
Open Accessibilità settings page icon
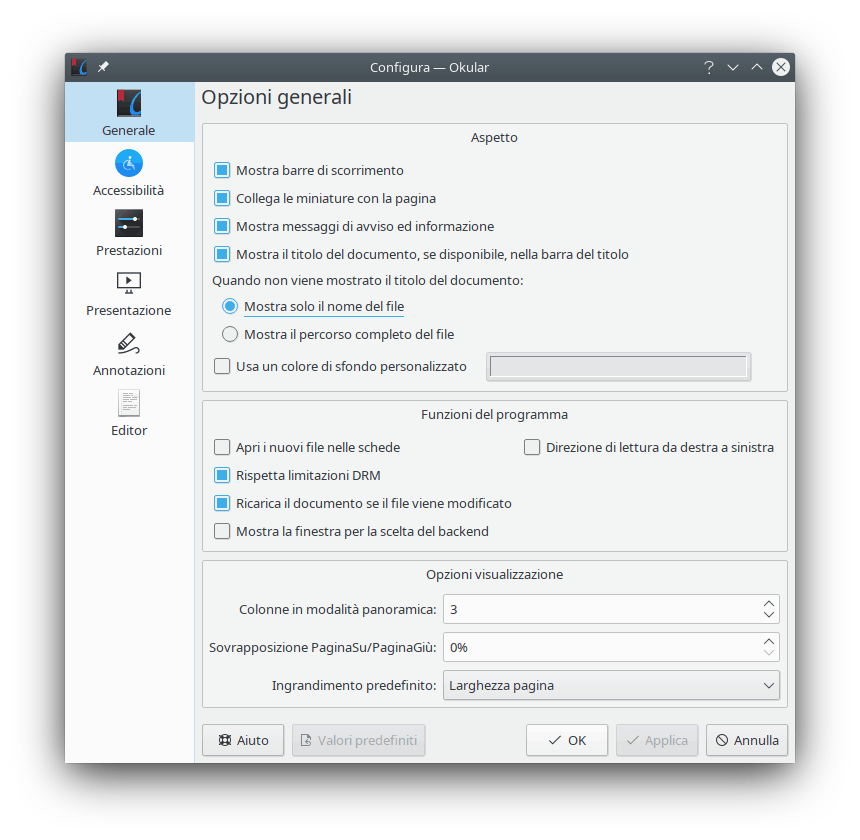(x=129, y=163)
